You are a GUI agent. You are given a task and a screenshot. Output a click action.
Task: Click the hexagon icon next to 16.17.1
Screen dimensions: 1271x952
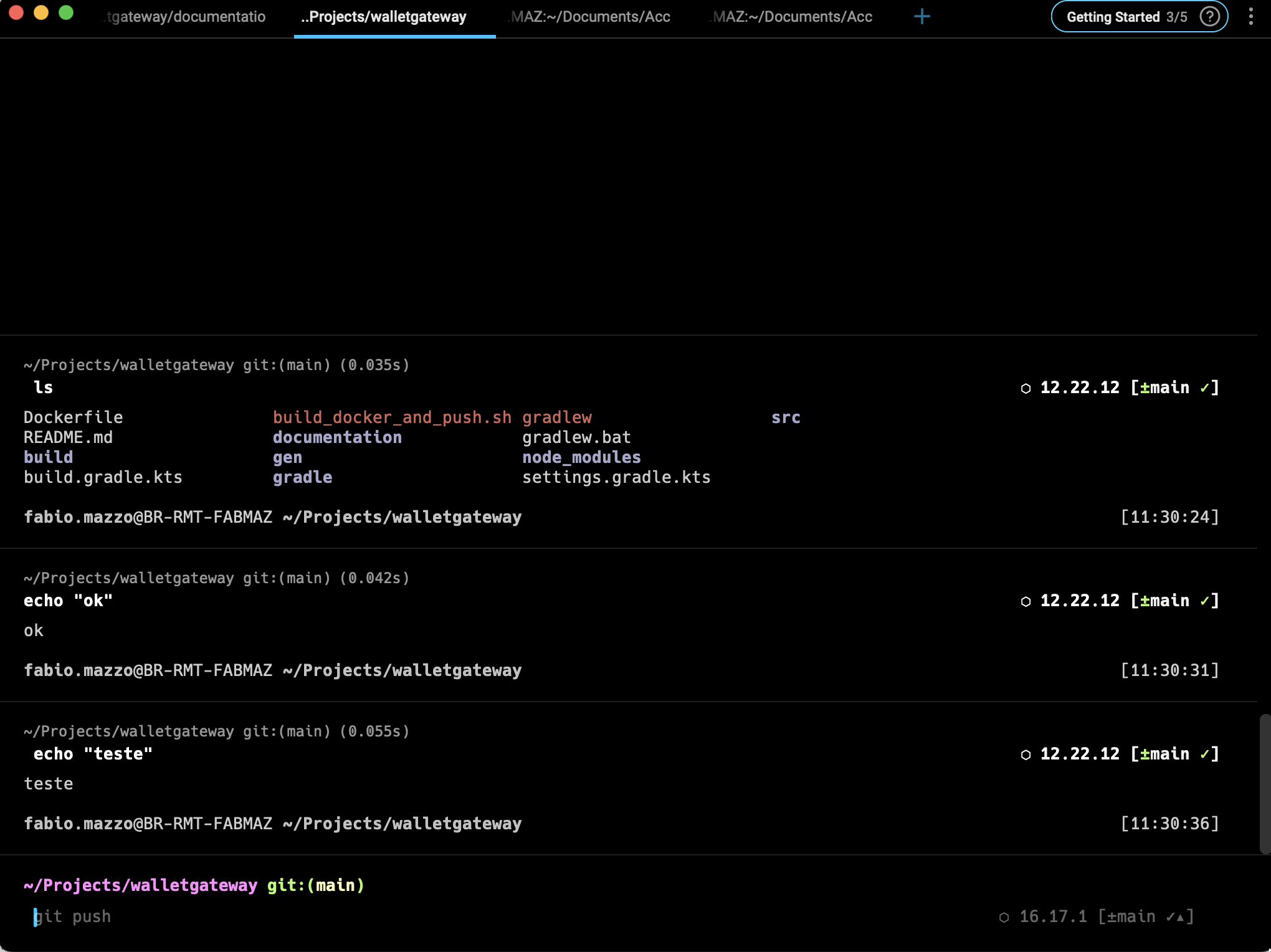pyautogui.click(x=1004, y=916)
